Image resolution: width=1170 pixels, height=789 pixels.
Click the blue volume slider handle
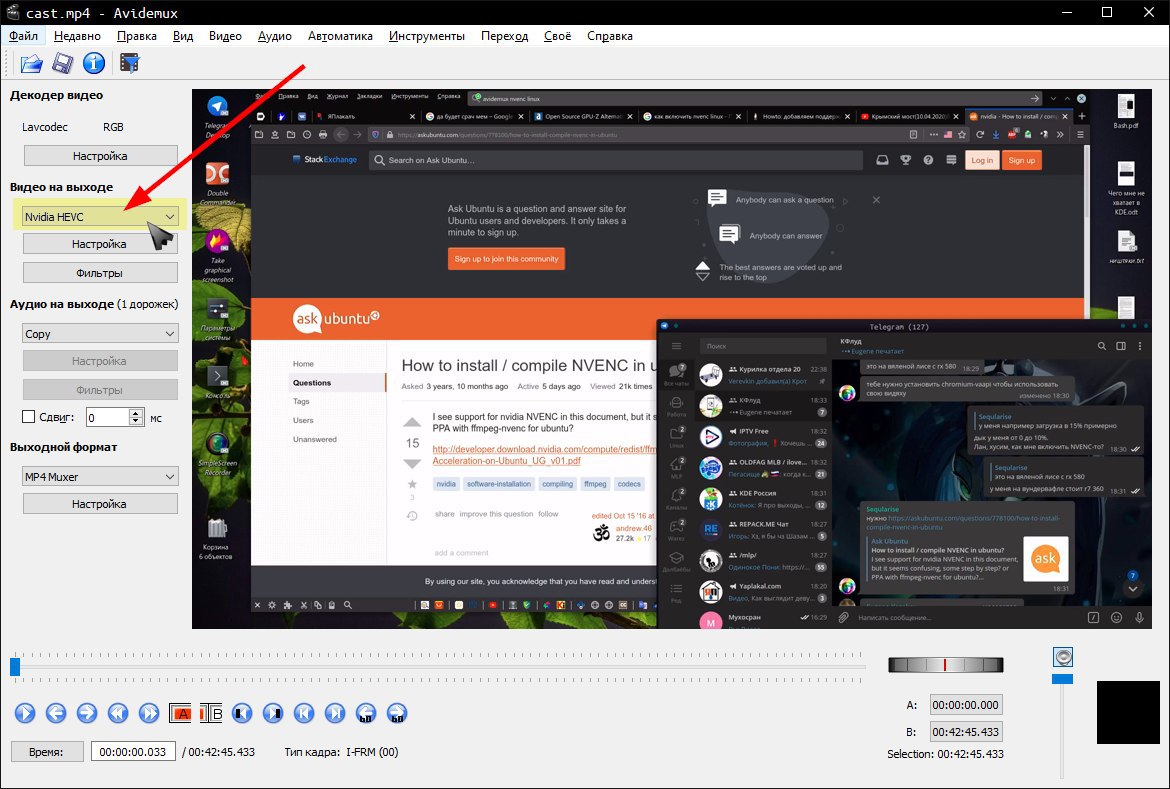coord(1063,679)
